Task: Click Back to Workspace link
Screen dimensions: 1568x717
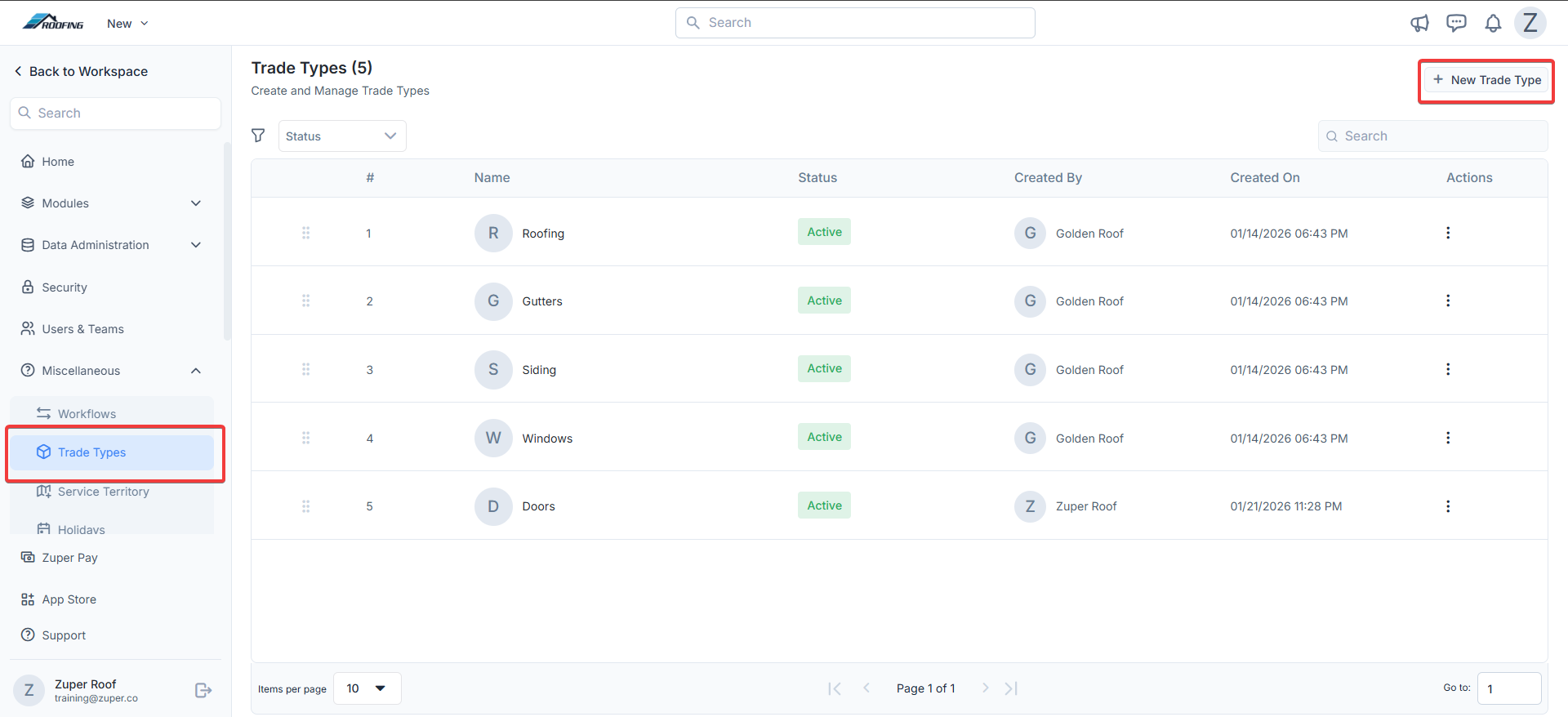Action: 81,71
